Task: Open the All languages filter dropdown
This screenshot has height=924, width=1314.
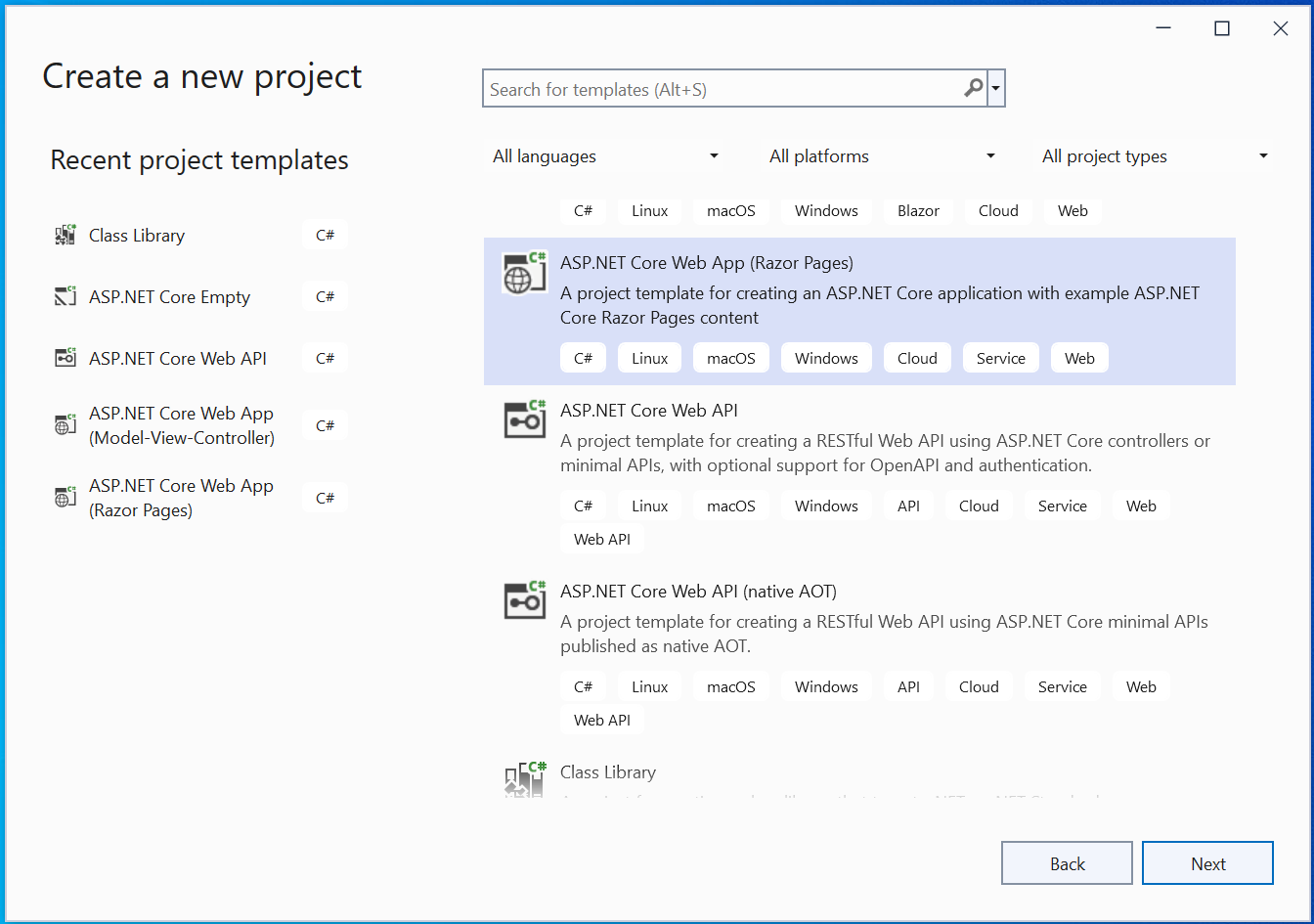Action: pos(605,156)
